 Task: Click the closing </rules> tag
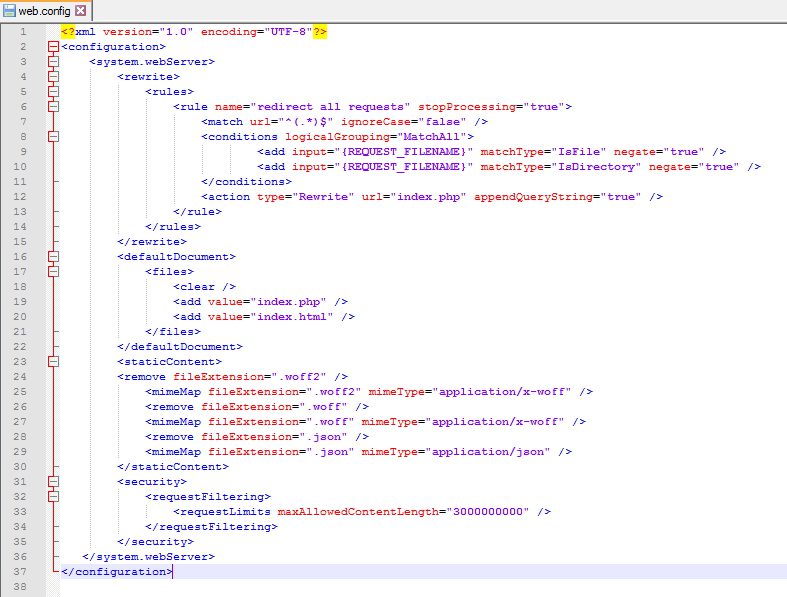pyautogui.click(x=173, y=226)
